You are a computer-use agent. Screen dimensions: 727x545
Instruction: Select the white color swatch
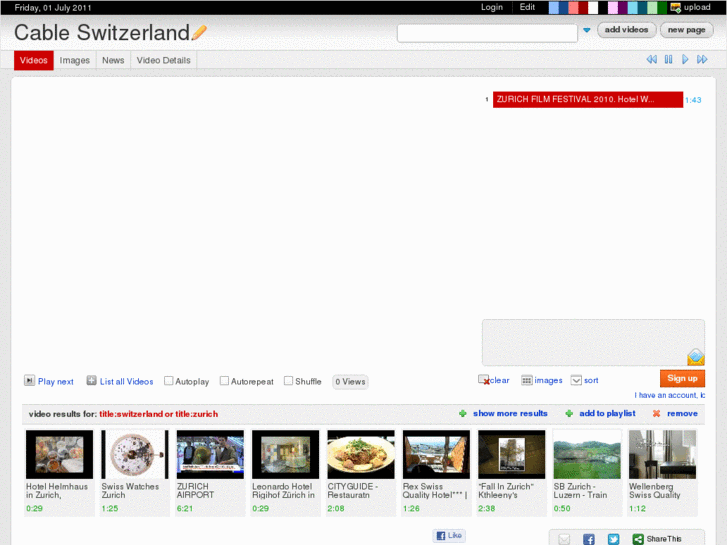[x=593, y=7]
